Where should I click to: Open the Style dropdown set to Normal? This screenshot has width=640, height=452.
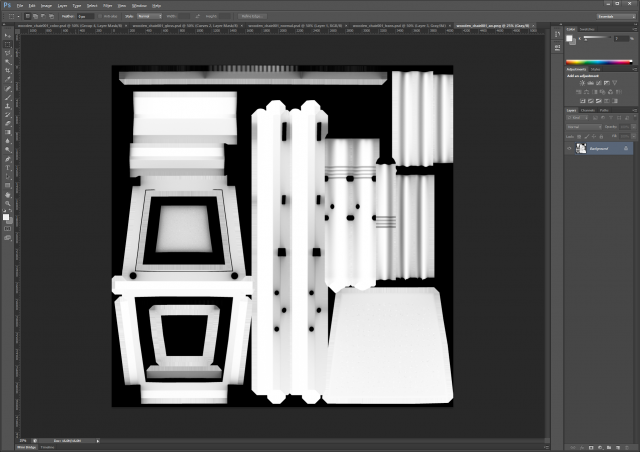pos(149,16)
